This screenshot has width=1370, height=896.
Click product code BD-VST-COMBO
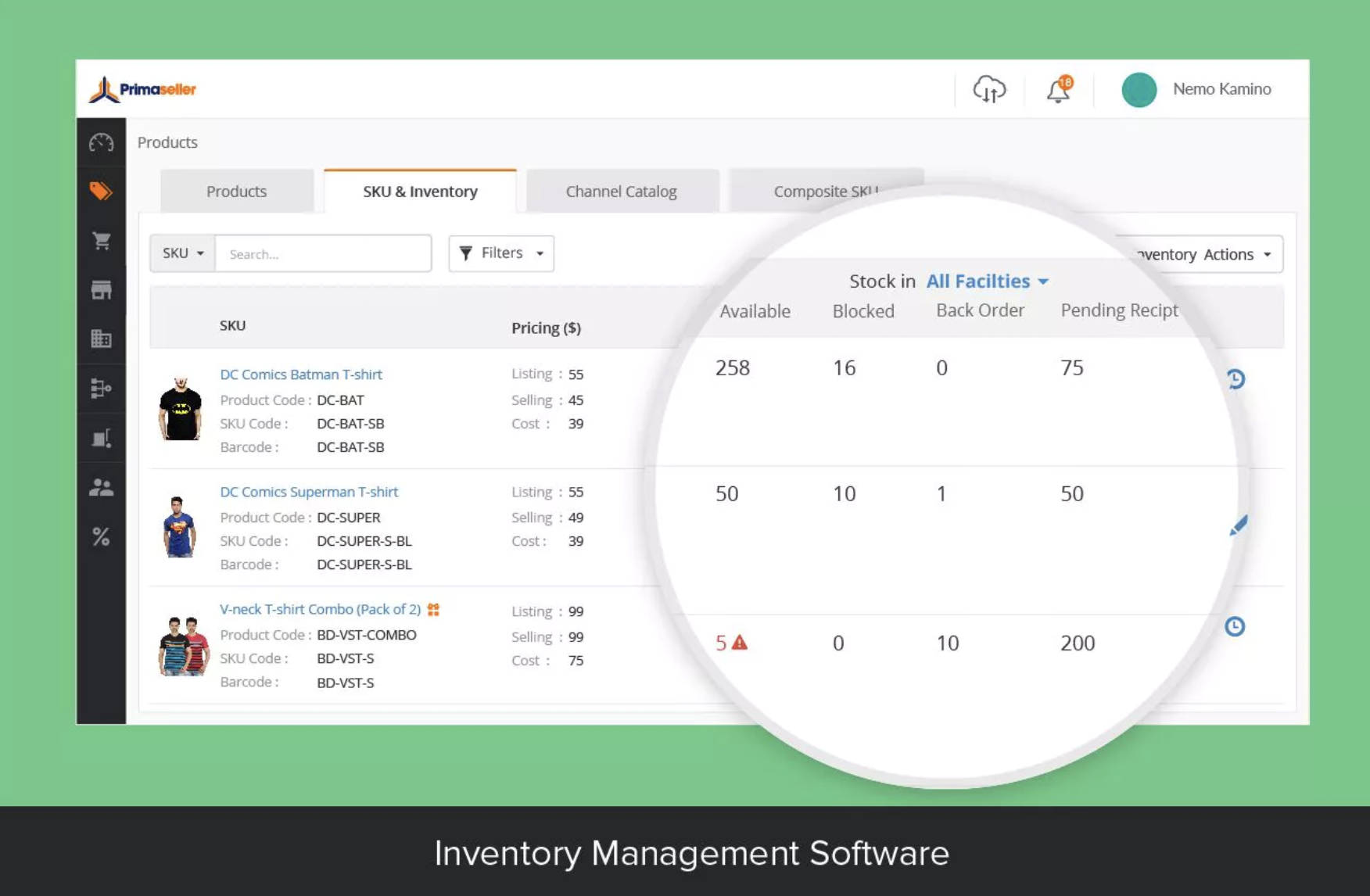(366, 635)
